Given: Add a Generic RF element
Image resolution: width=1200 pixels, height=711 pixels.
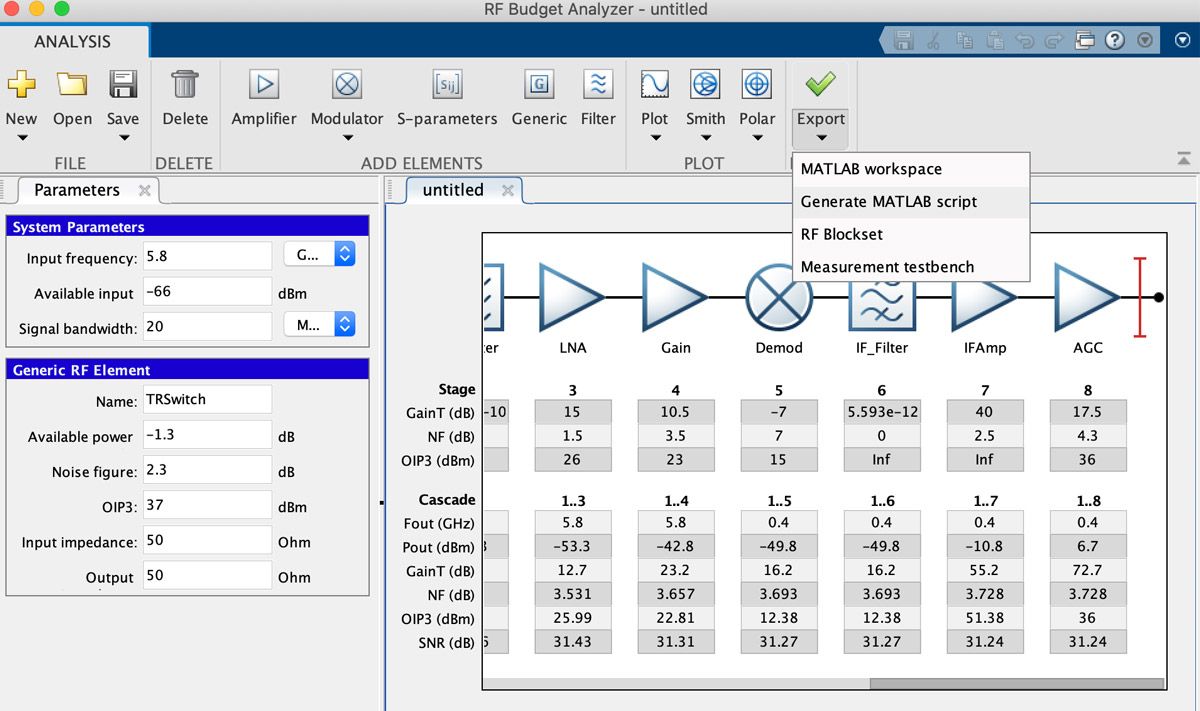Looking at the screenshot, I should coord(539,86).
